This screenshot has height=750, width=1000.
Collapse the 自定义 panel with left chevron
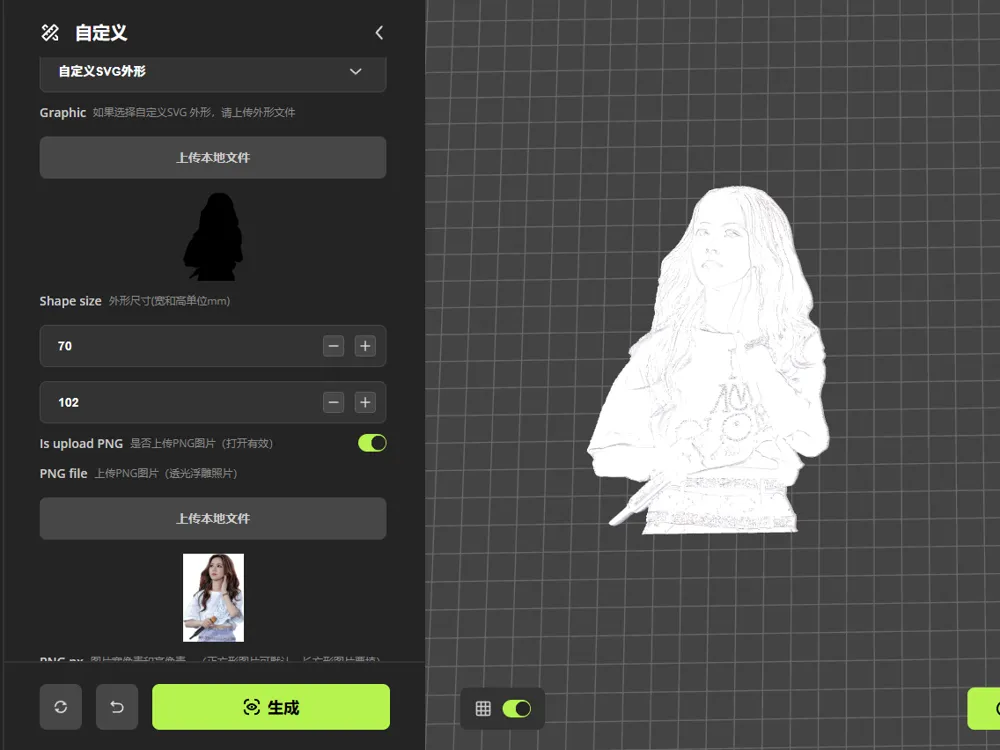[379, 32]
